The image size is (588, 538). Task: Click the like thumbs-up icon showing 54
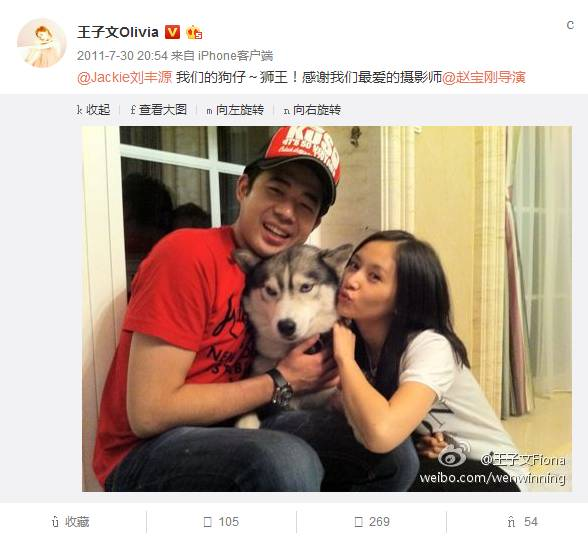coord(511,522)
